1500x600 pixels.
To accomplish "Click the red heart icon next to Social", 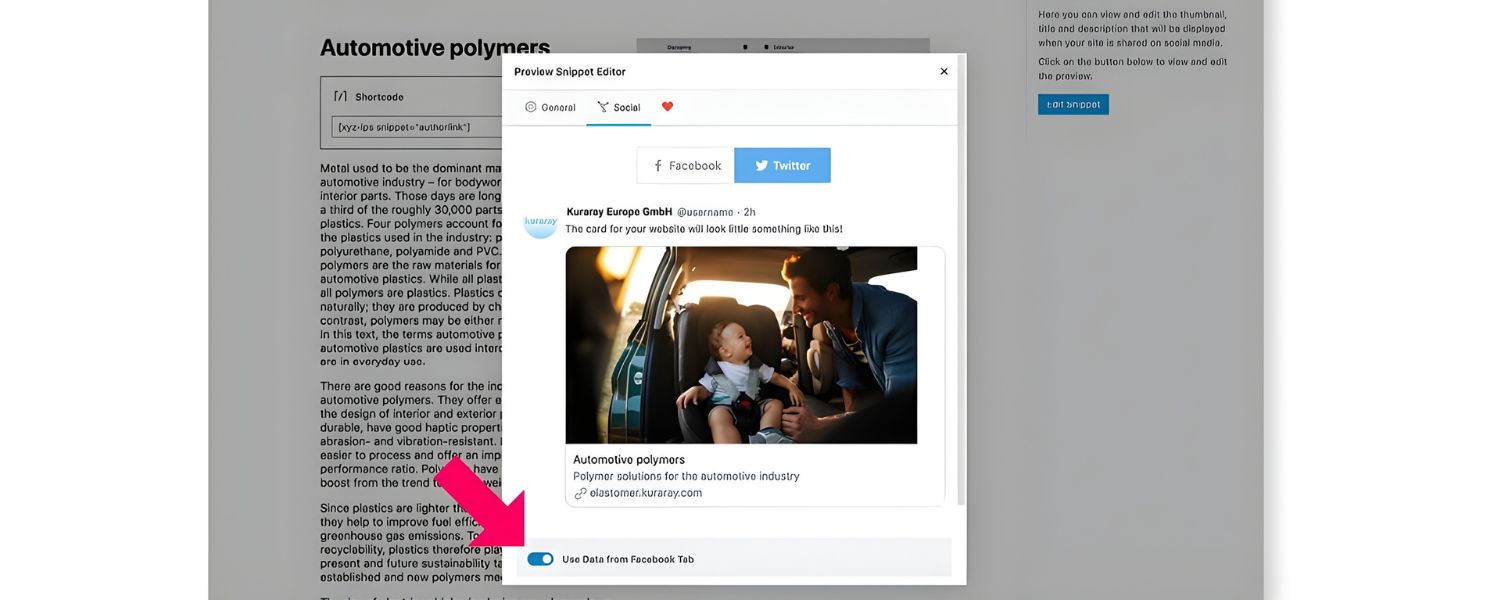I will pos(667,107).
